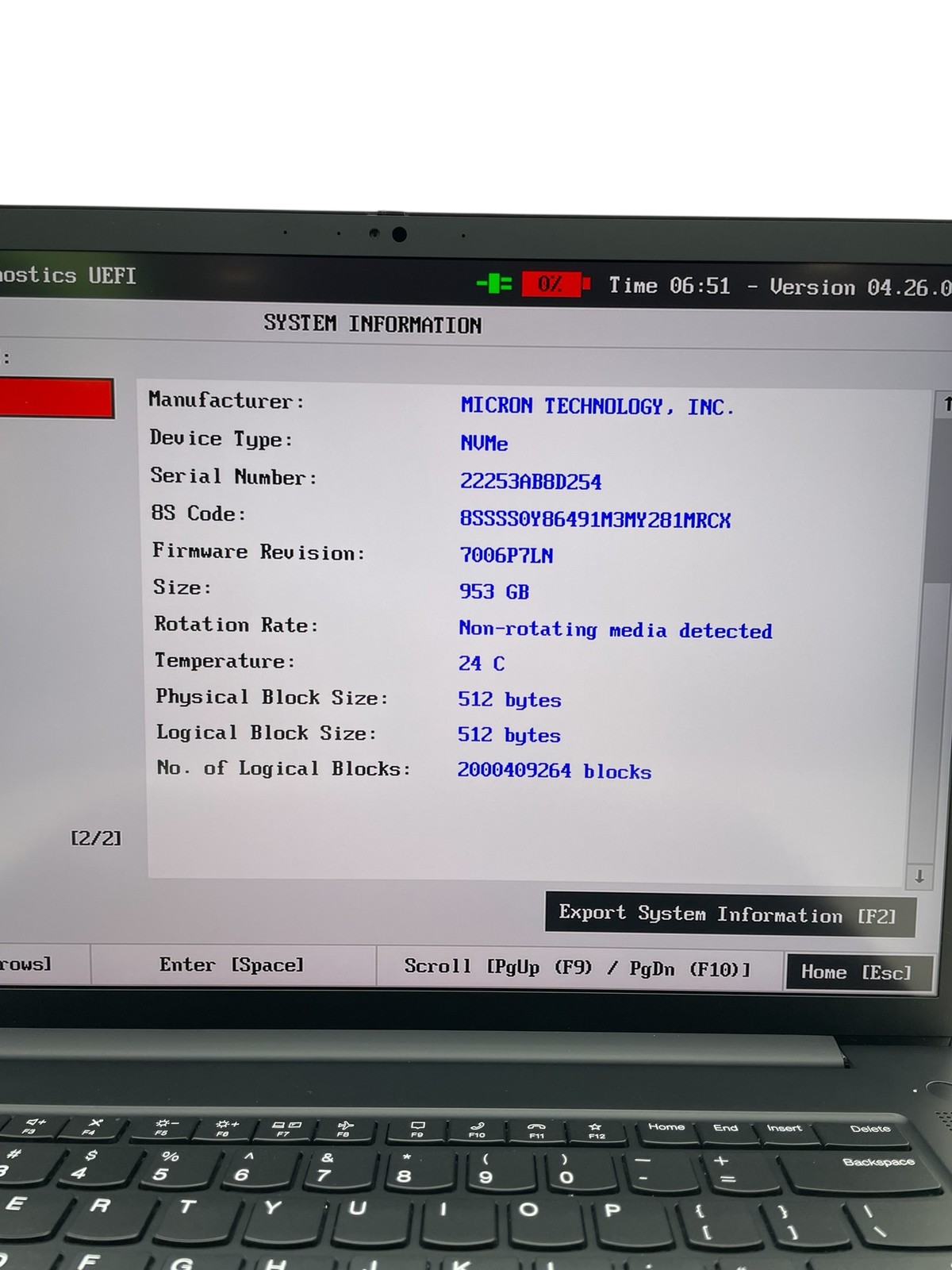Click the red 0% battery indicator
The height and width of the screenshot is (1270, 952).
pos(555,284)
